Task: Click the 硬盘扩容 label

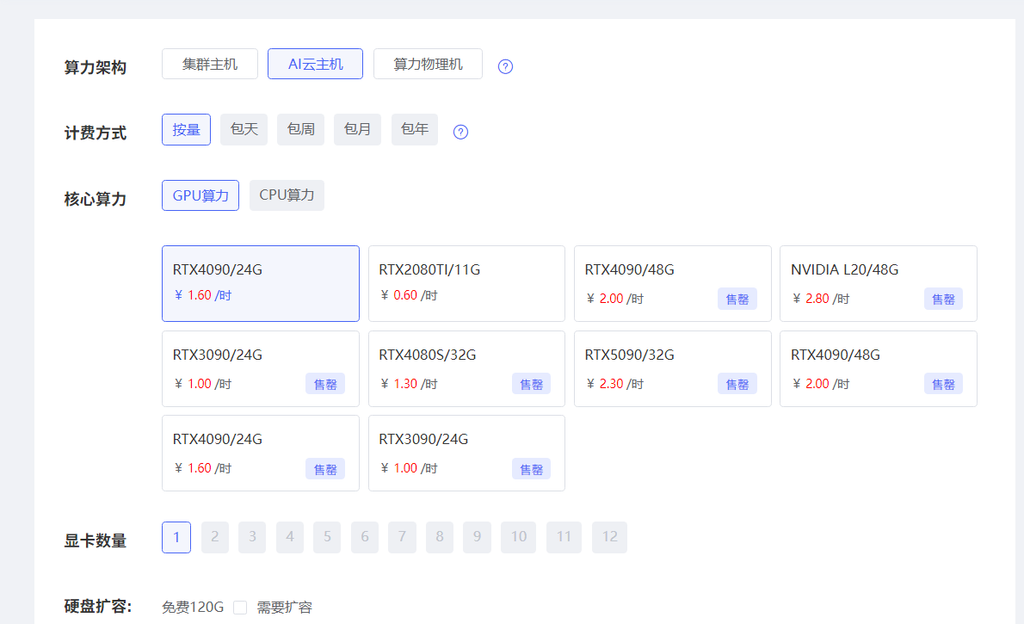Action: tap(98, 606)
